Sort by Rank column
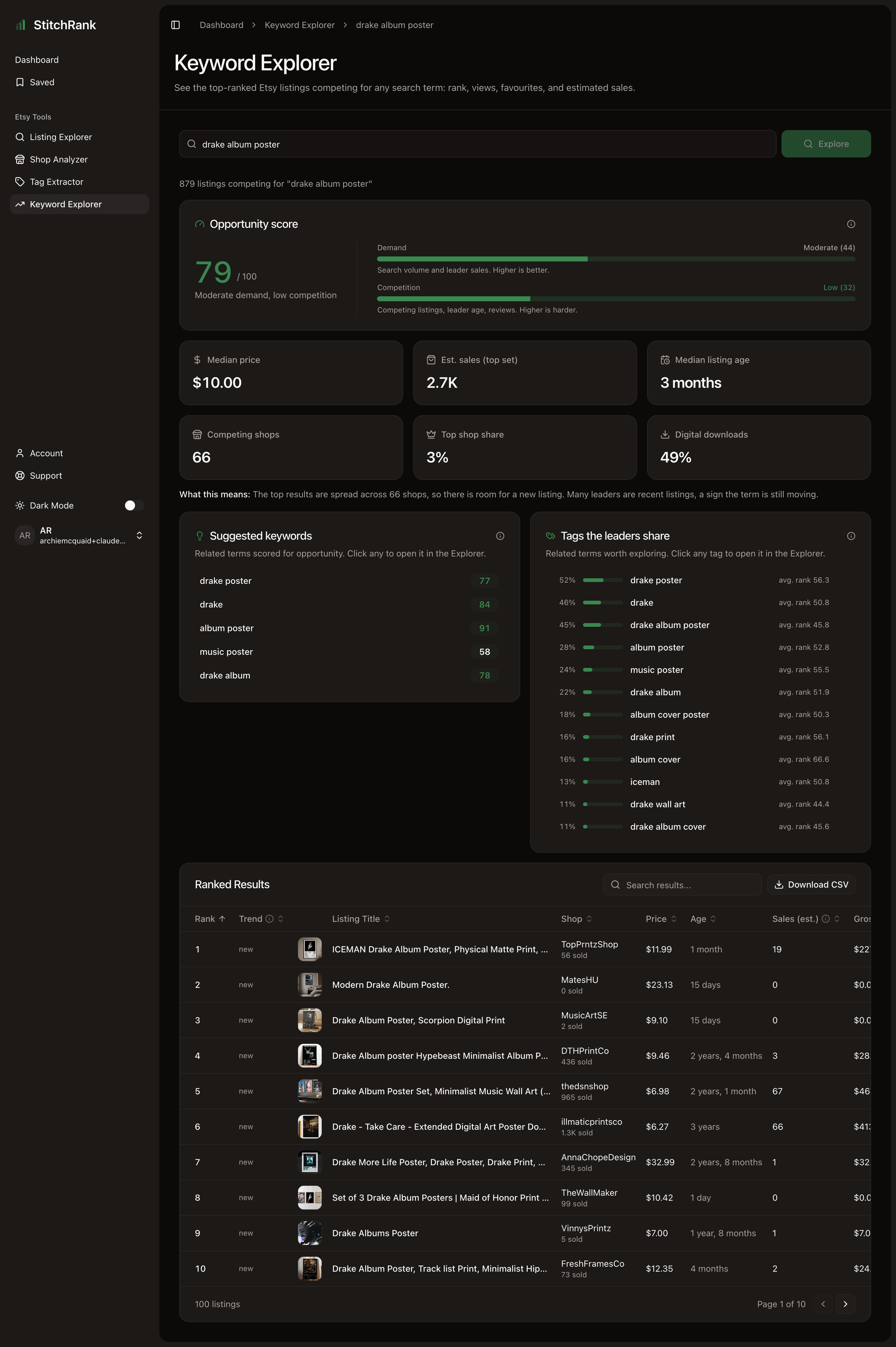 pos(210,919)
